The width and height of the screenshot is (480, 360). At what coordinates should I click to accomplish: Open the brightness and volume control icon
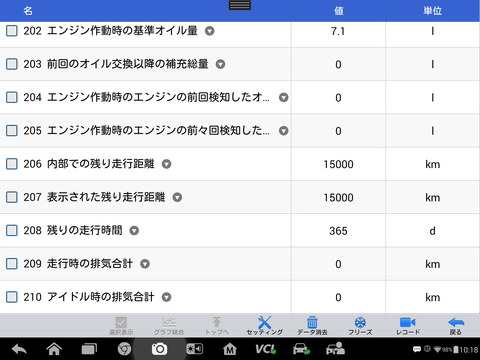(195, 349)
